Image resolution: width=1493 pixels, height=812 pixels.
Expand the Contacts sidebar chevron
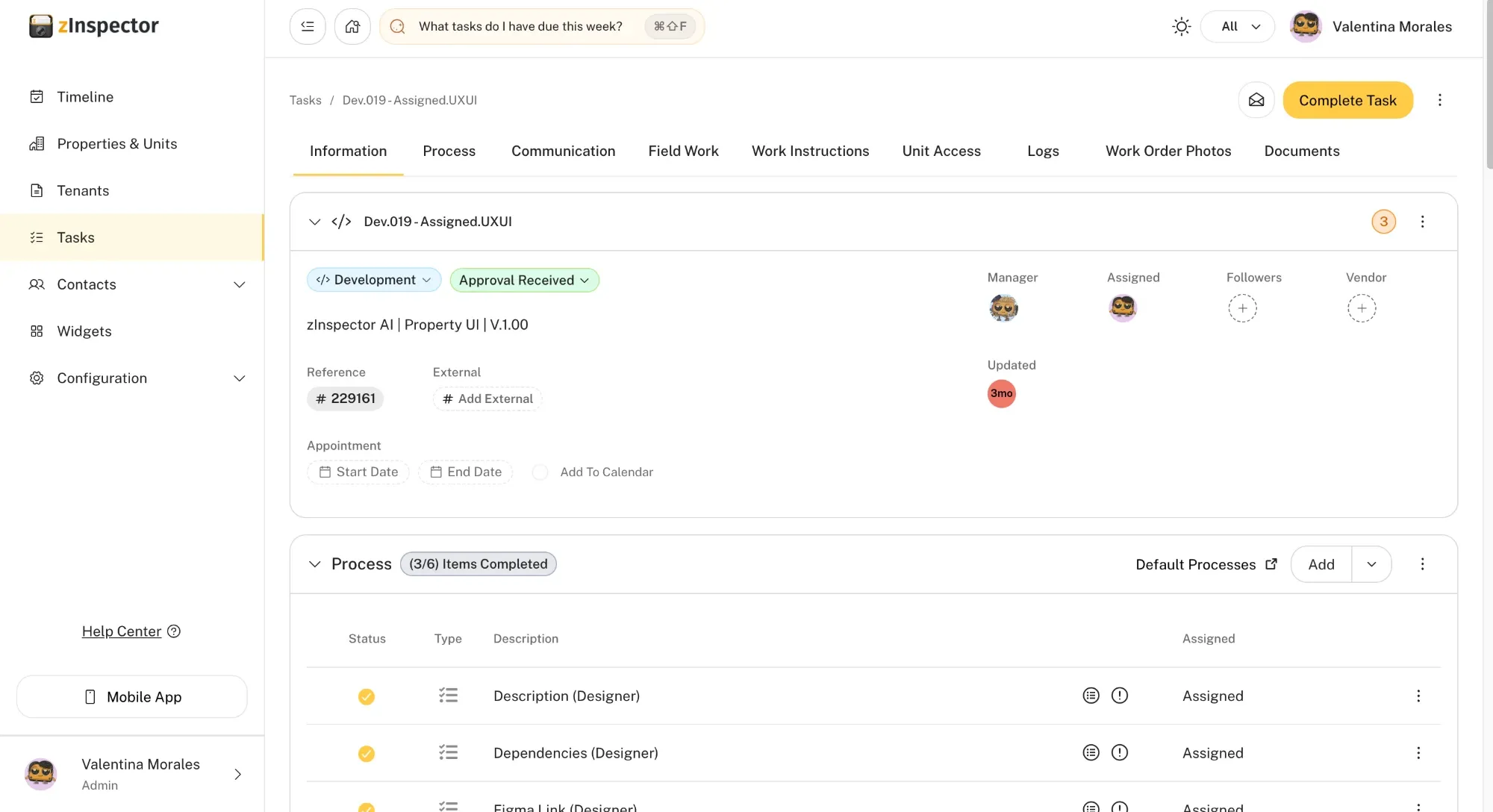[x=240, y=284]
